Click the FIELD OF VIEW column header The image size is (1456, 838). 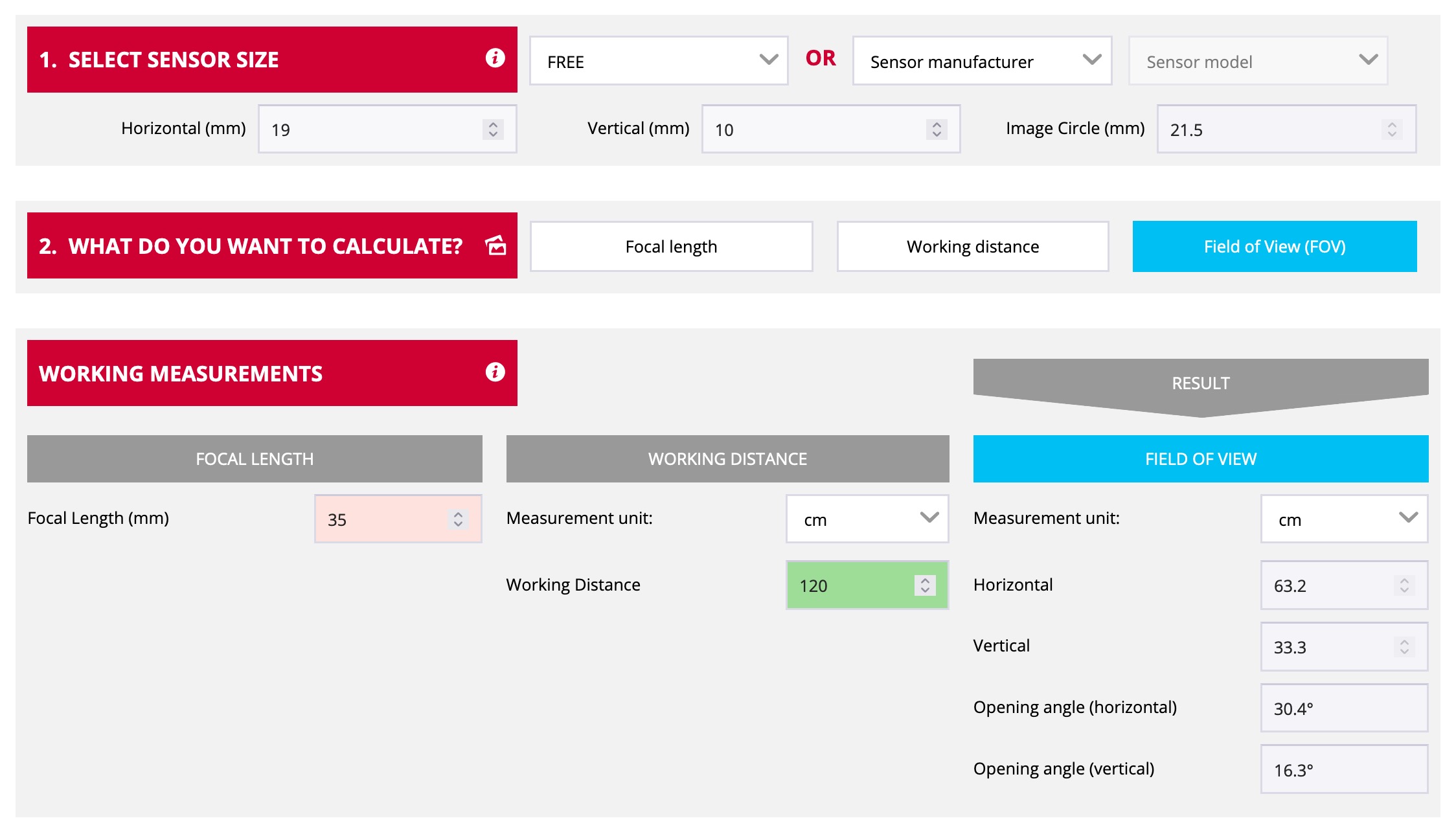(1201, 459)
